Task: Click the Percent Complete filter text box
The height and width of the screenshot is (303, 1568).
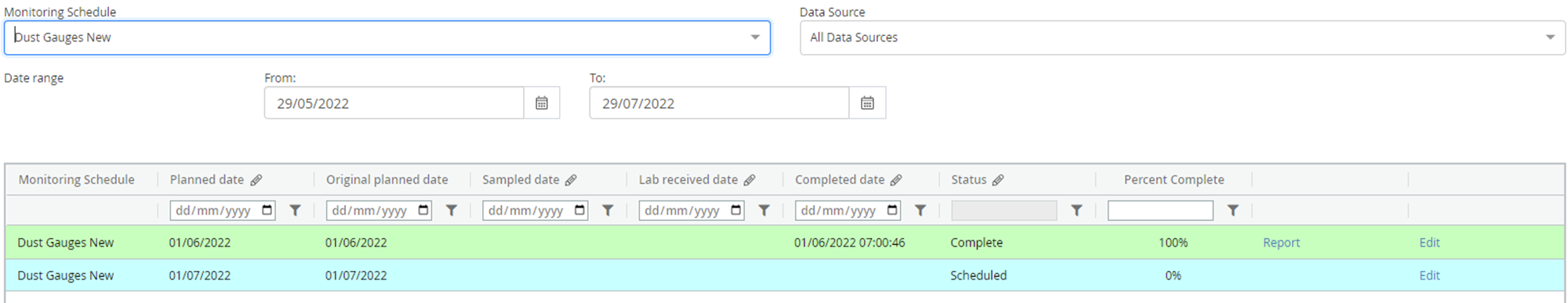Action: tap(1160, 211)
